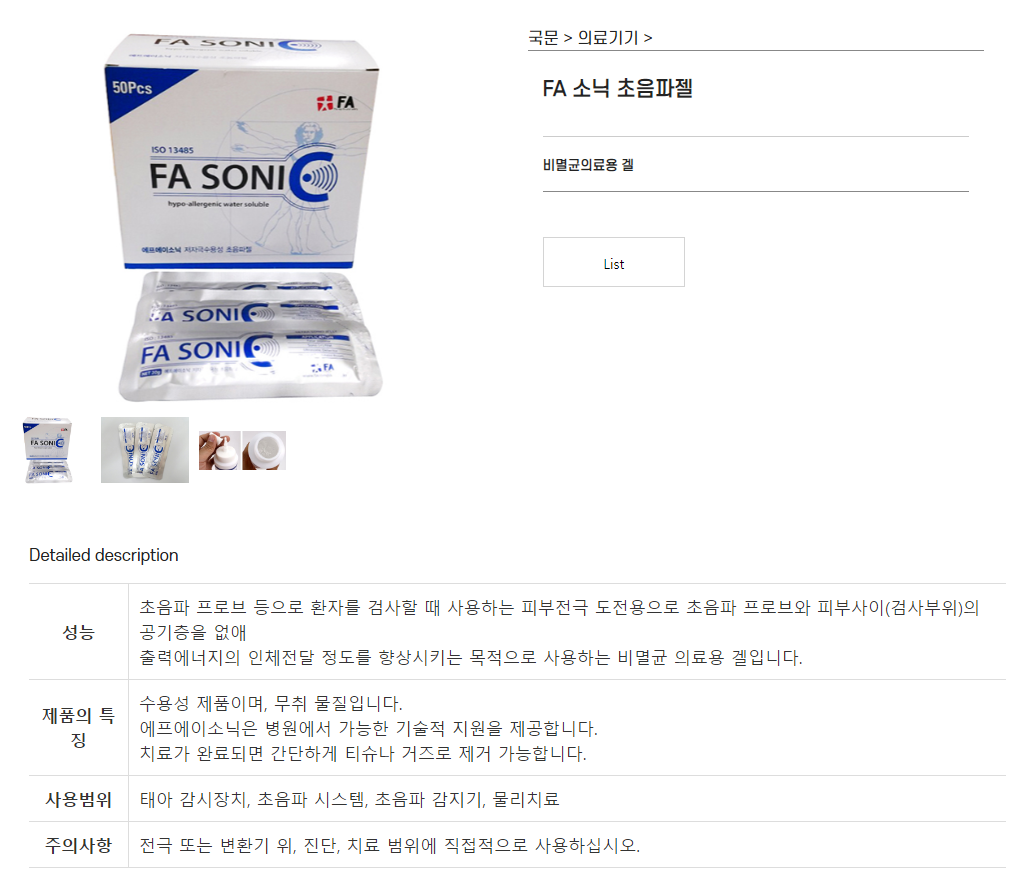Select the FA Sonic box thumbnail
Image resolution: width=1025 pixels, height=891 pixels.
pyautogui.click(x=48, y=450)
